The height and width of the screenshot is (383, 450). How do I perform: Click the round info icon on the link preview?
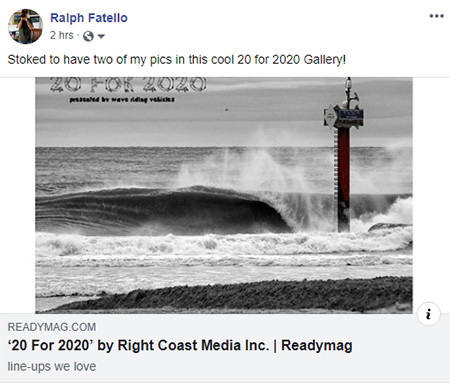[x=428, y=314]
